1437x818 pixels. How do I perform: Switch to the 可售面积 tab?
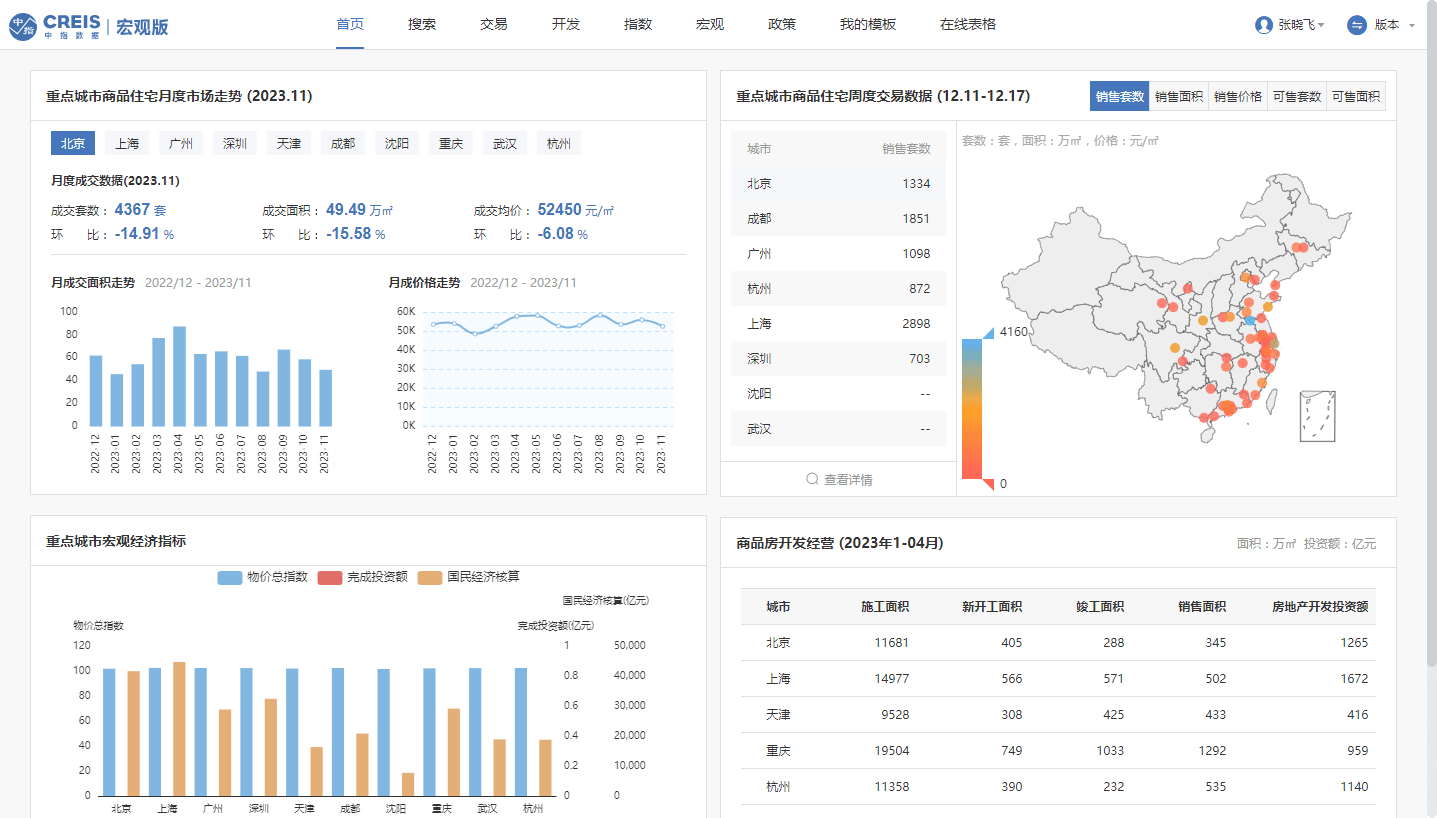coord(1356,97)
